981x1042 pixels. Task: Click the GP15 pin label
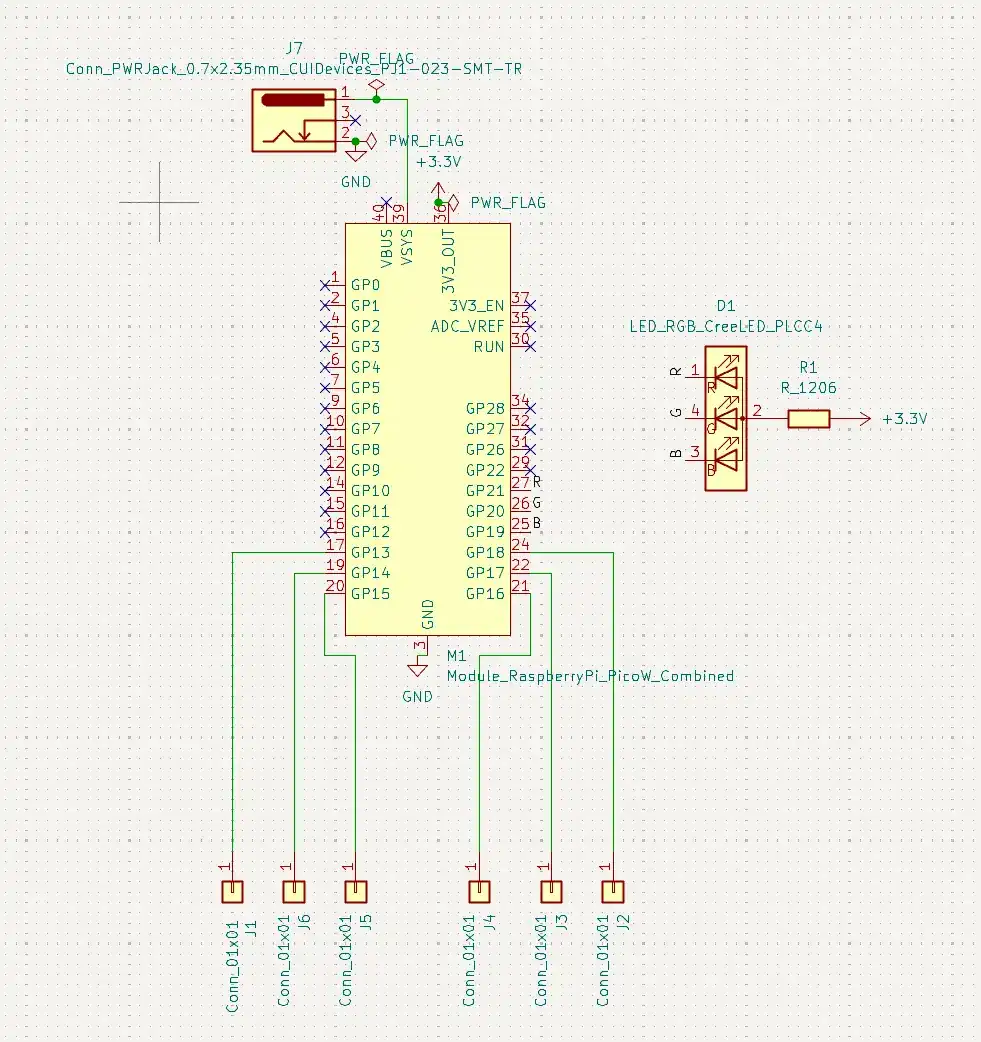click(x=370, y=594)
